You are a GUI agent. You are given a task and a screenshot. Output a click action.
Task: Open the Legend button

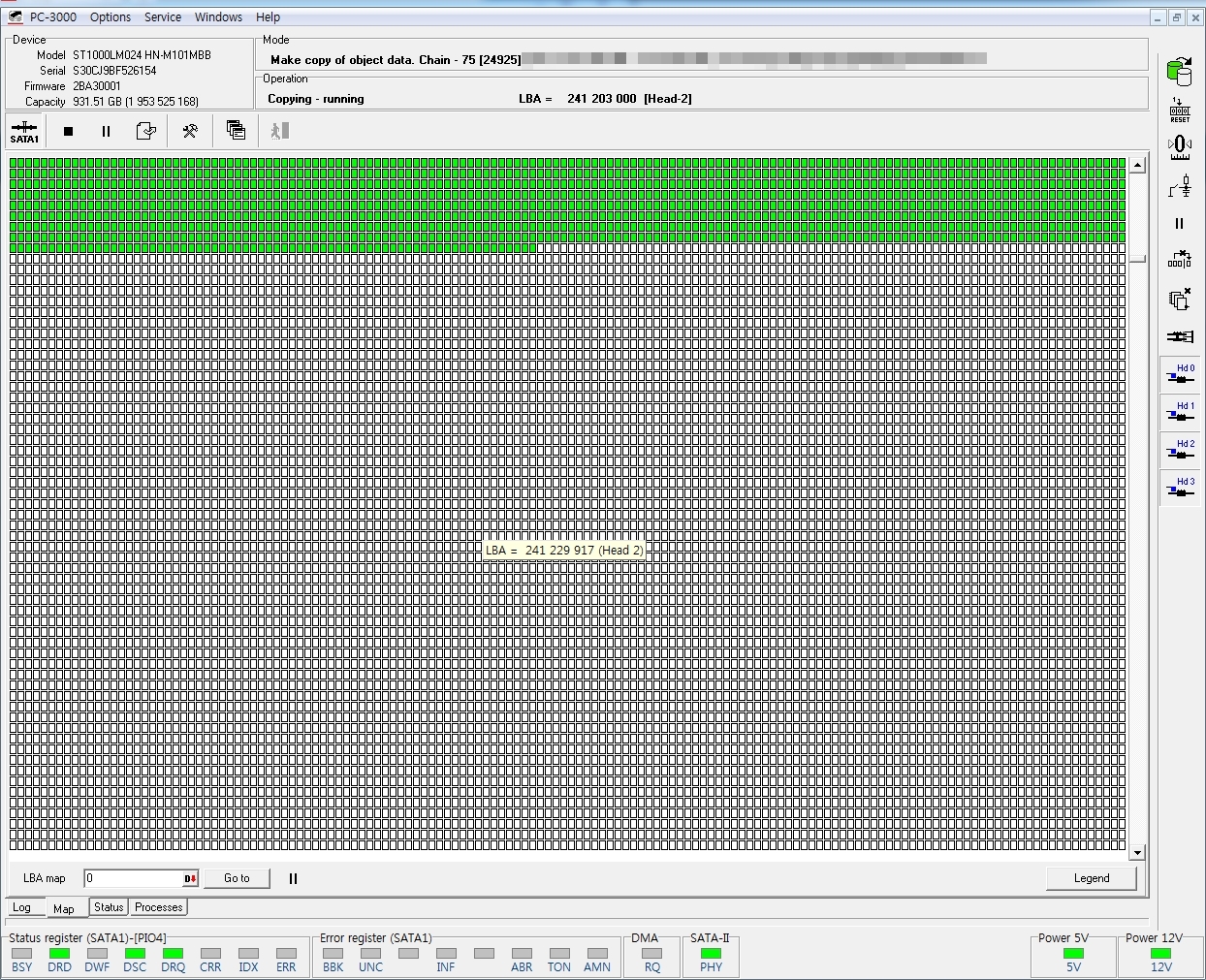click(1092, 878)
